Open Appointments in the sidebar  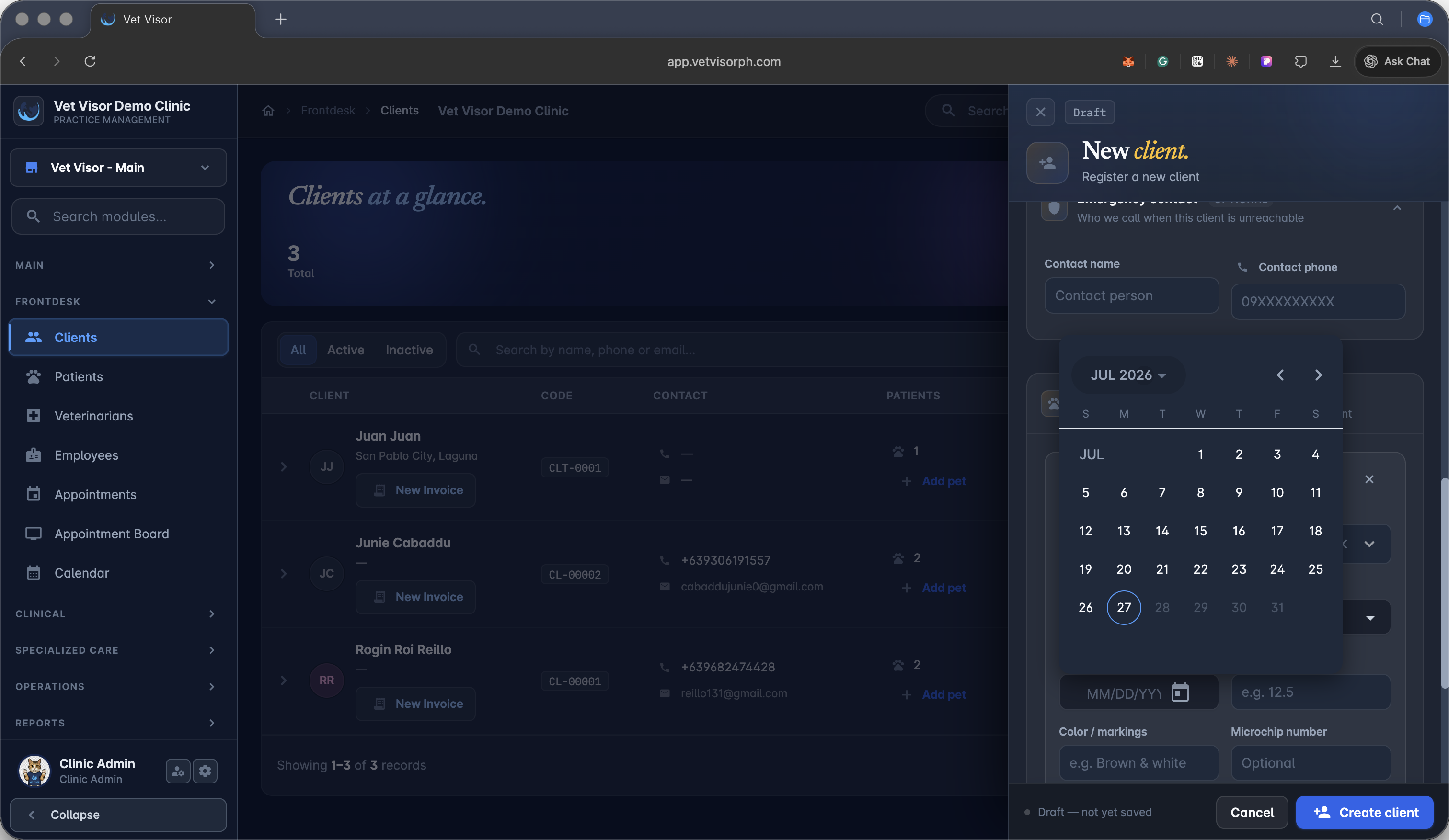pyautogui.click(x=118, y=494)
